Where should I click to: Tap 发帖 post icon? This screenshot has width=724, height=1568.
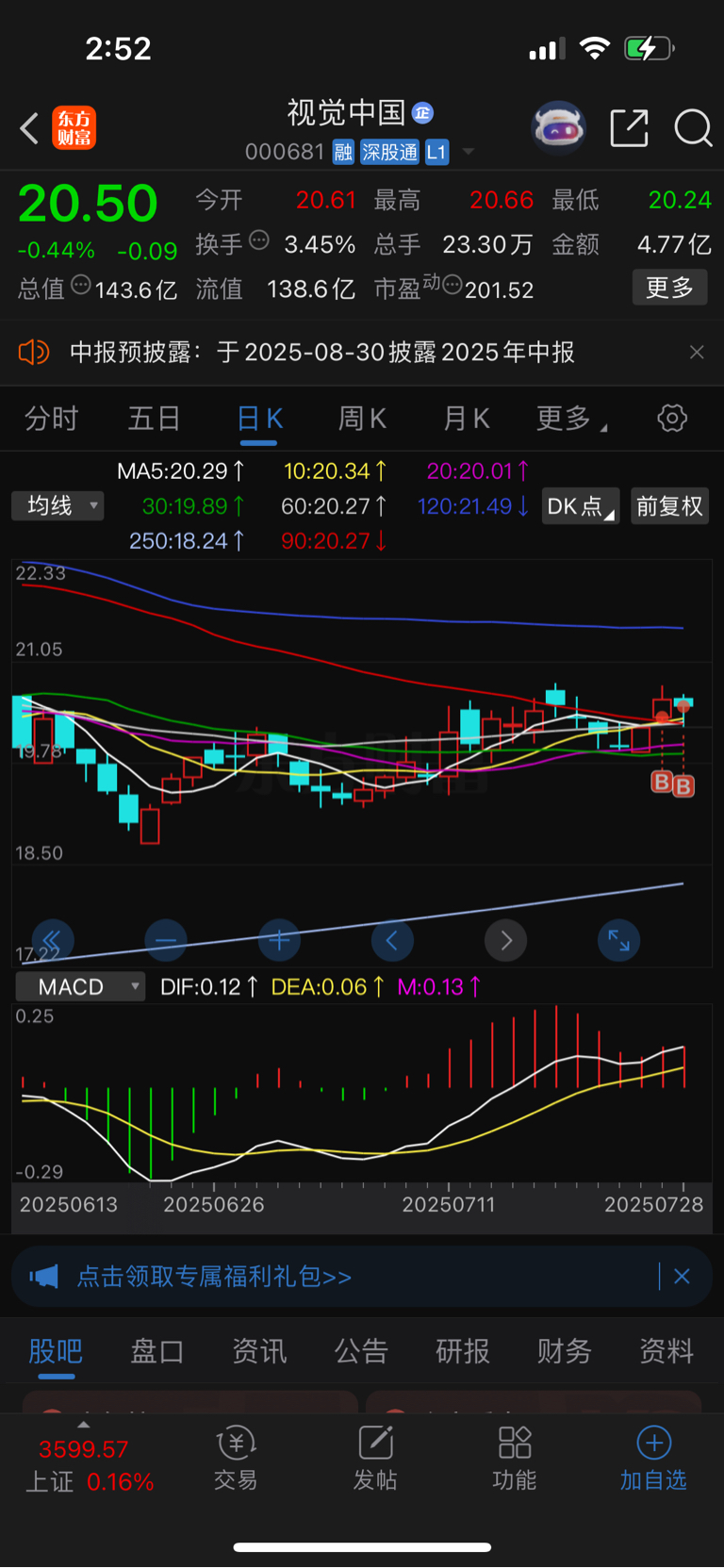pyautogui.click(x=375, y=1458)
